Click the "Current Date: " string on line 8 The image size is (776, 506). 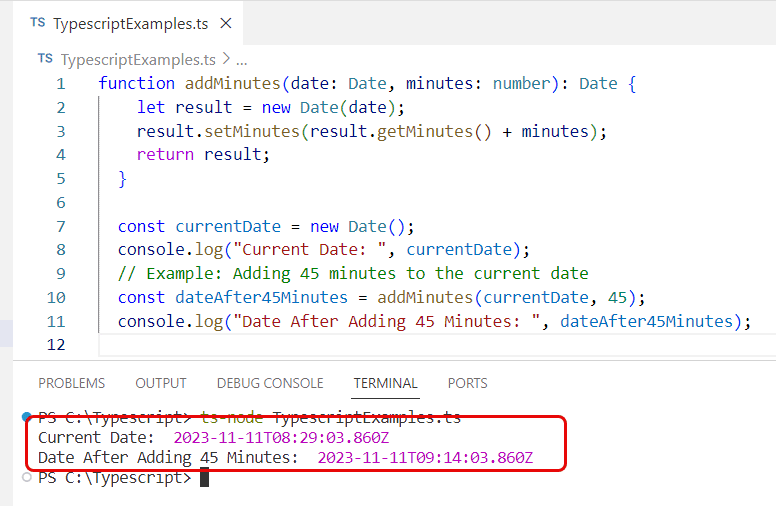tap(309, 250)
